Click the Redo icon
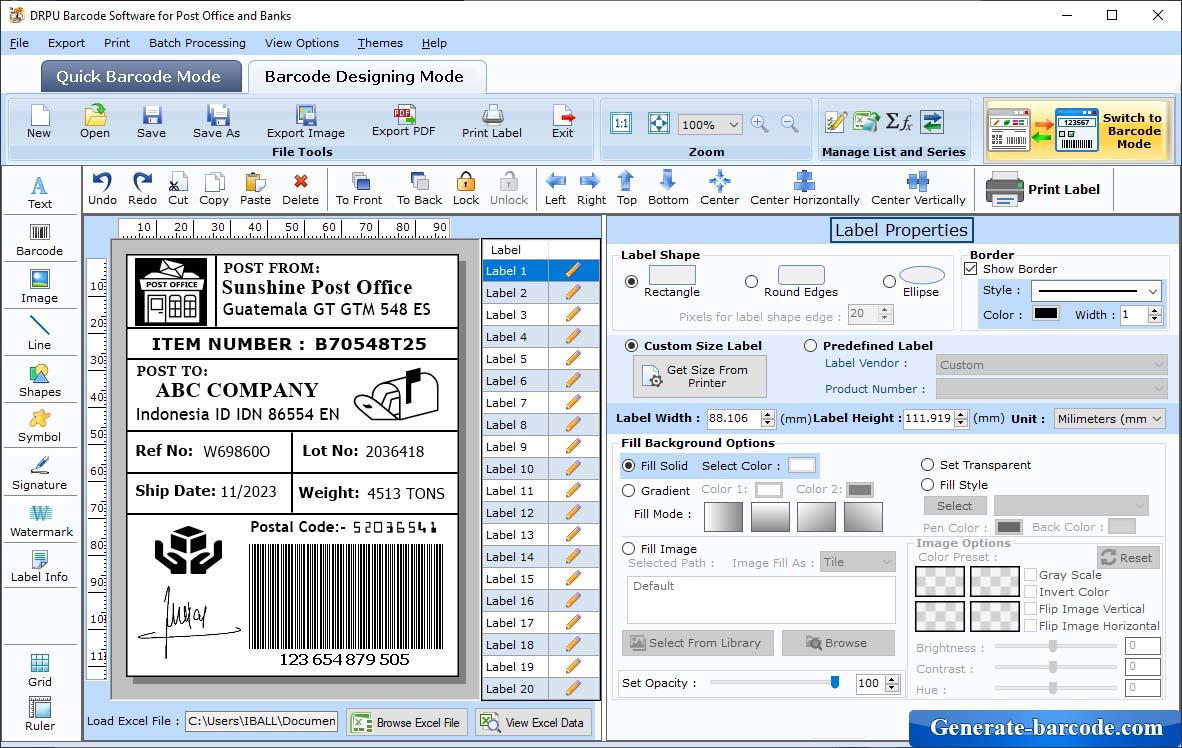 click(142, 189)
